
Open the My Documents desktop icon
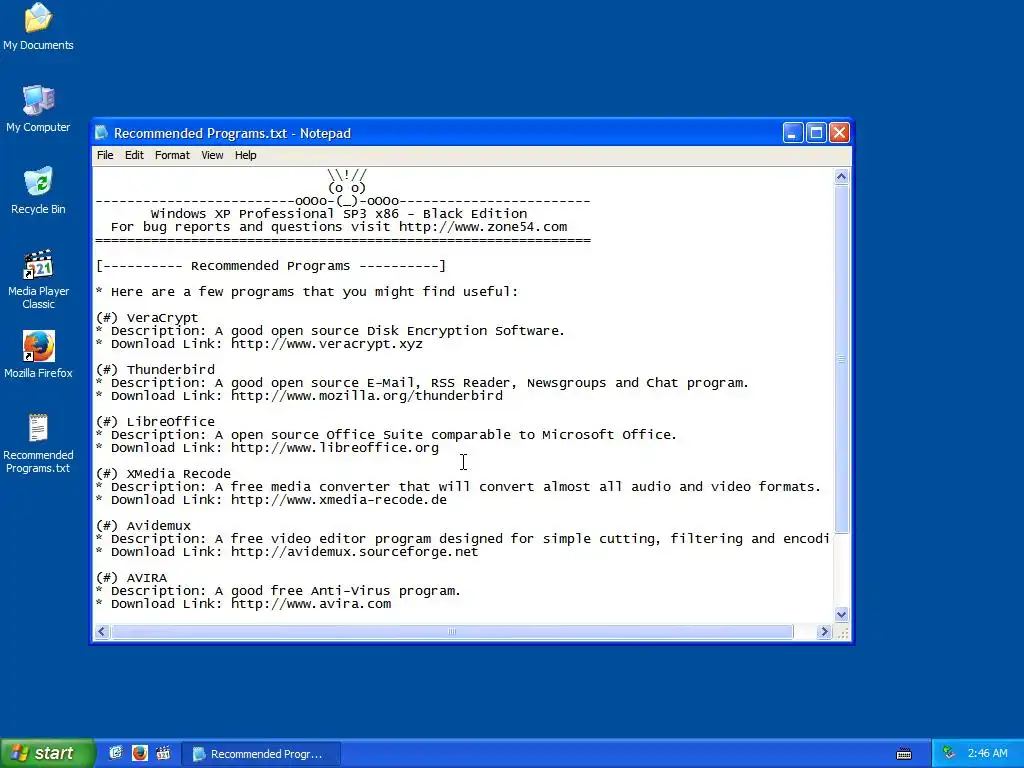pos(38,26)
